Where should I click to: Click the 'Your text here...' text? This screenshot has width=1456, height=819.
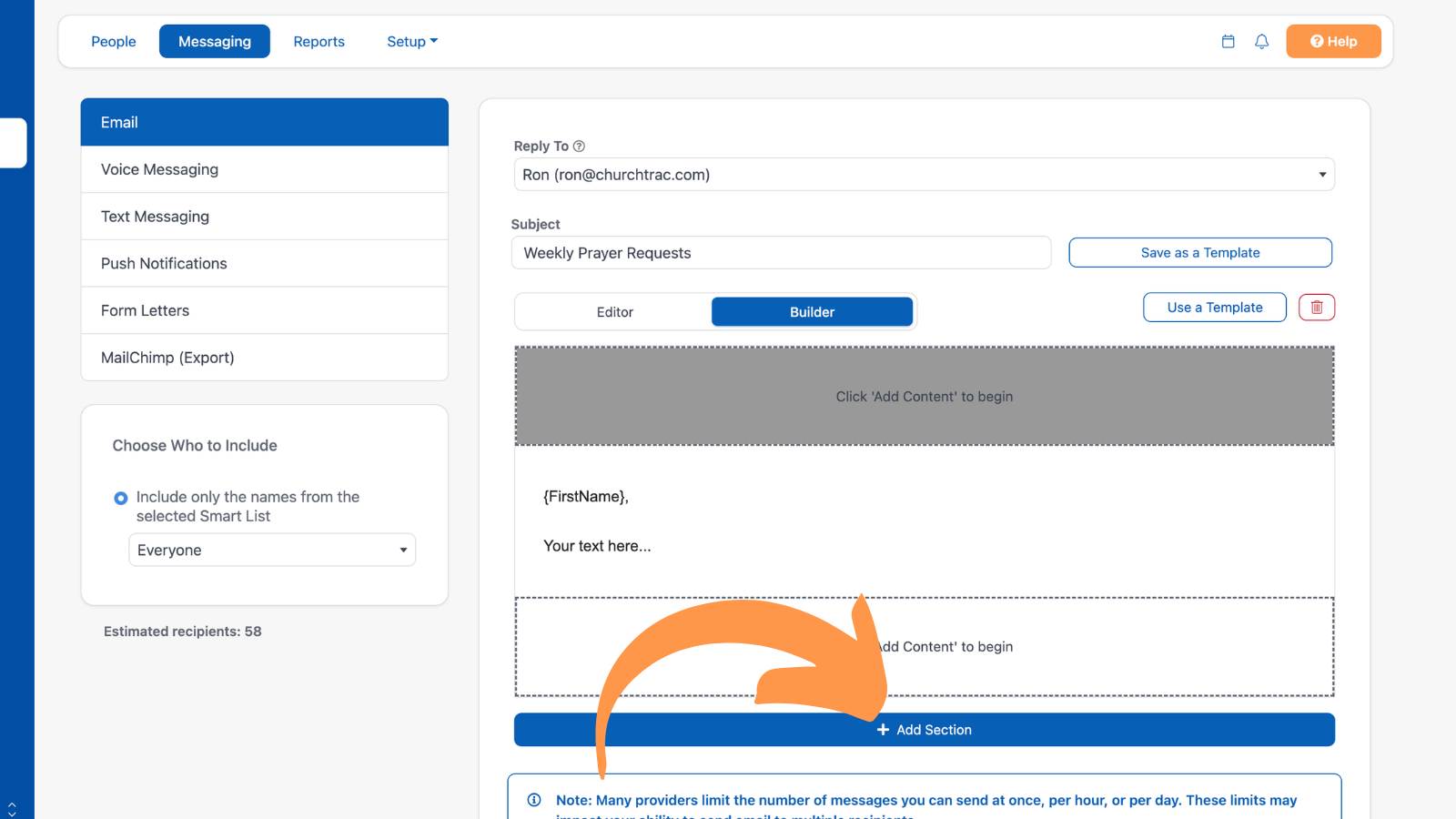(597, 546)
